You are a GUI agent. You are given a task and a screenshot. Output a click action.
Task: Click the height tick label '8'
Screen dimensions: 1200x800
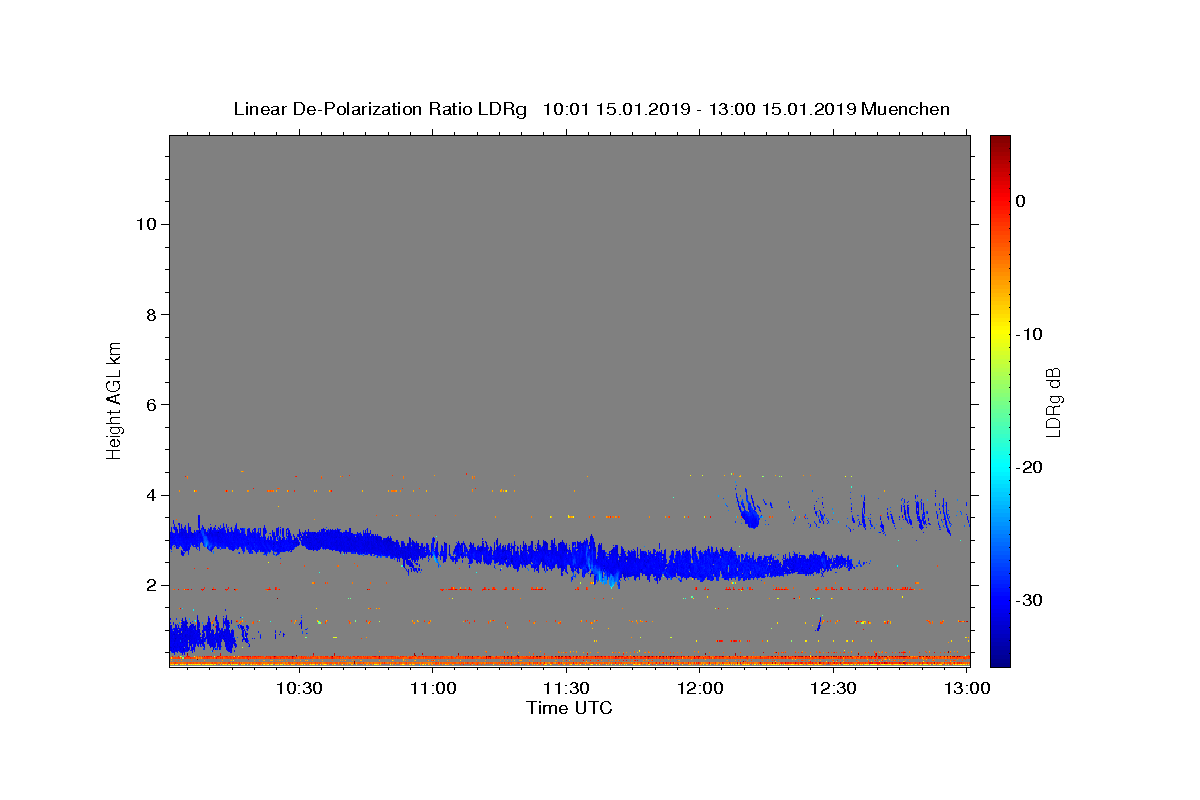click(x=149, y=314)
